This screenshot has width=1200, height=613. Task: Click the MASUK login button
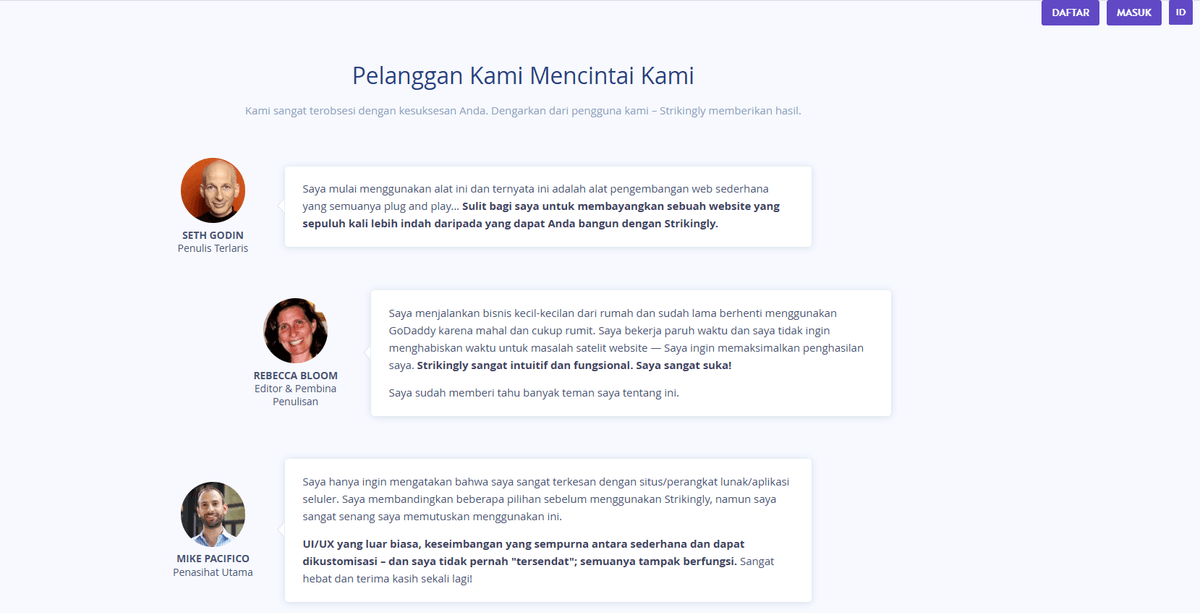point(1133,12)
